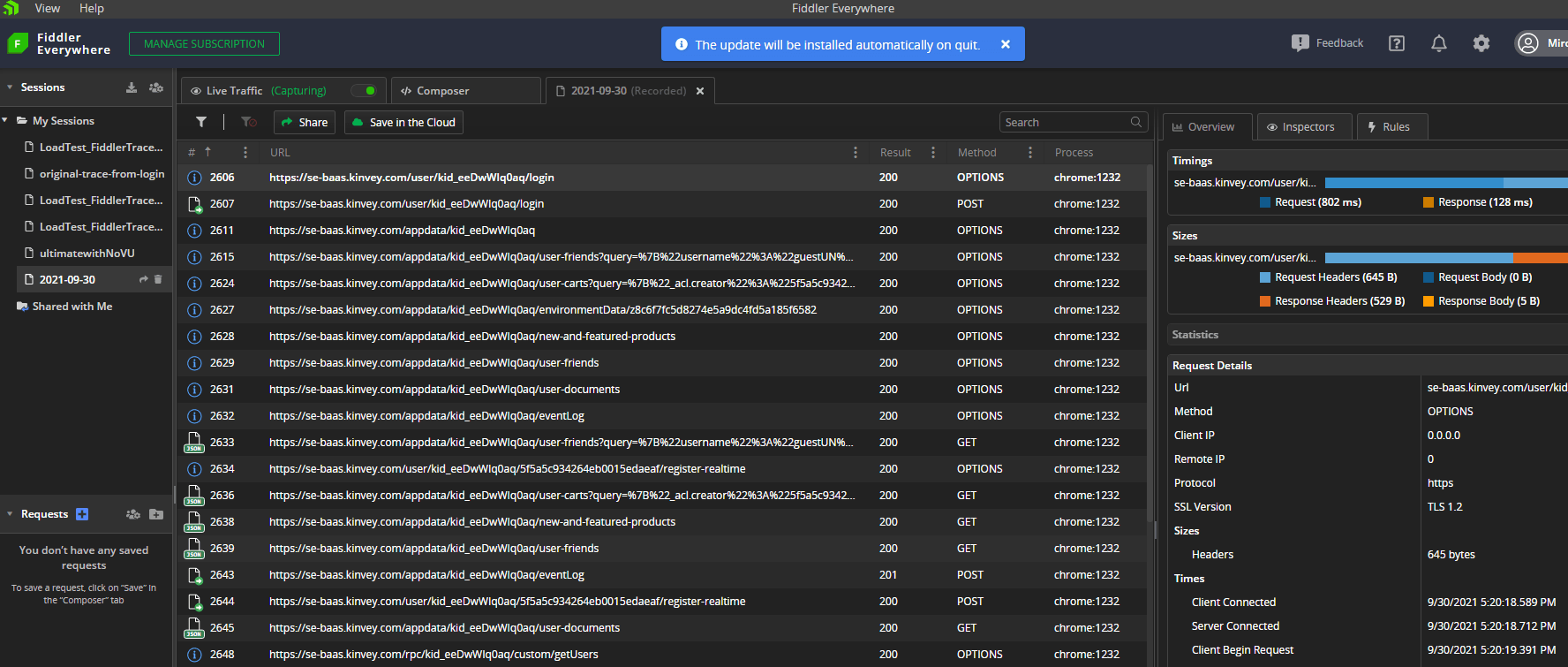The height and width of the screenshot is (667, 1568).
Task: Click Save in the Cloud button
Action: [x=403, y=122]
